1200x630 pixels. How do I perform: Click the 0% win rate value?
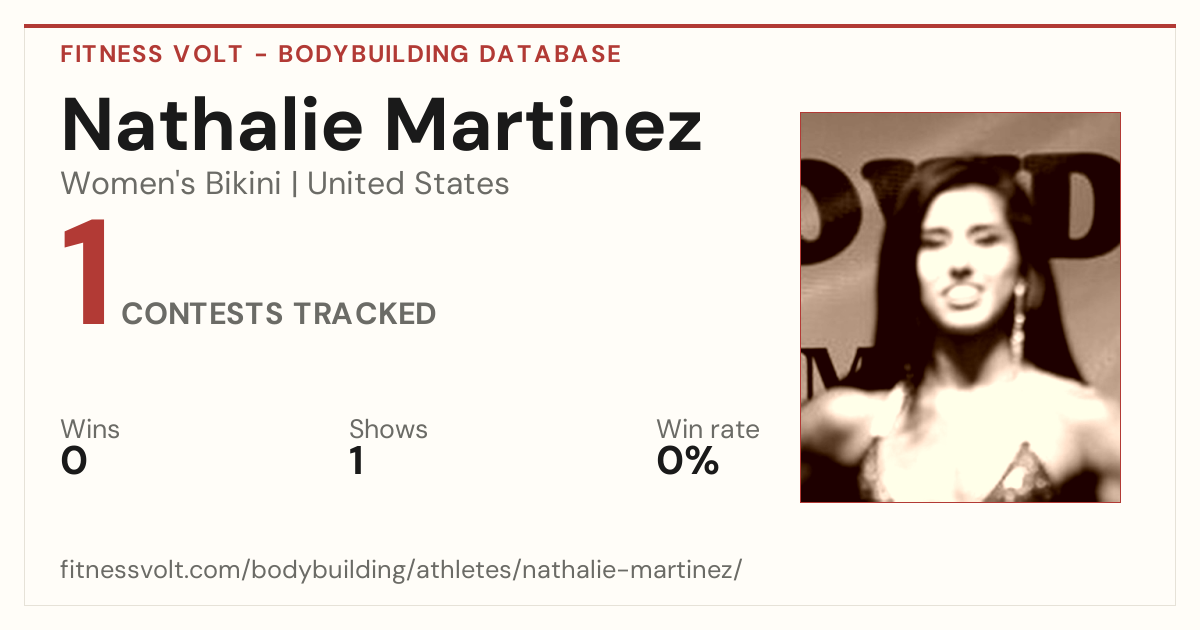click(688, 461)
